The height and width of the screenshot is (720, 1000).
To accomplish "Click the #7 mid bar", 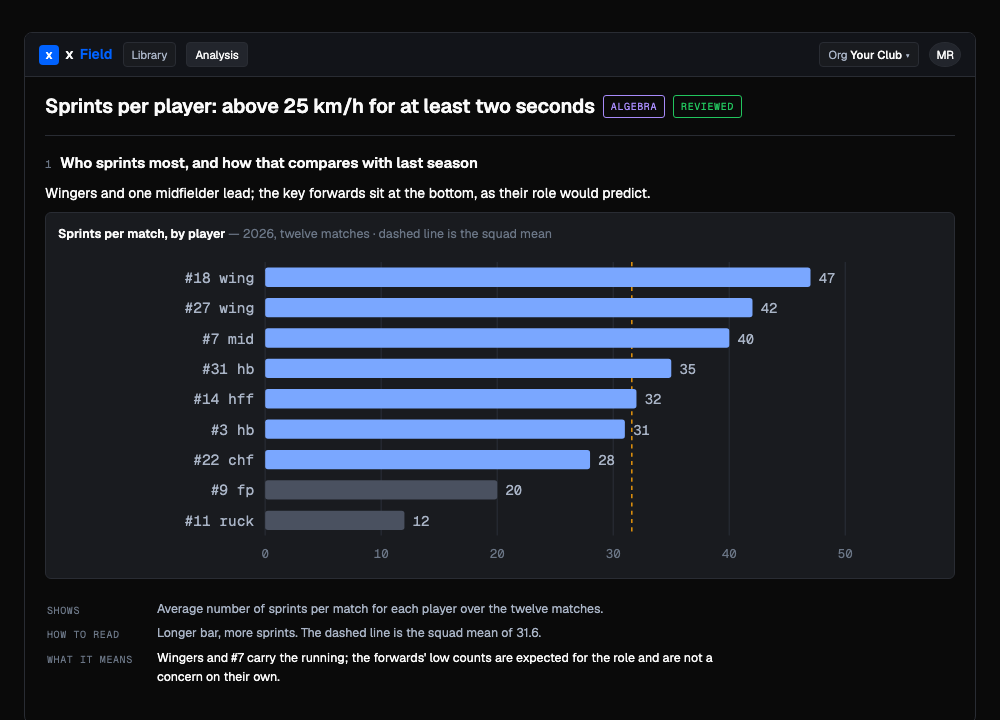I will point(497,338).
